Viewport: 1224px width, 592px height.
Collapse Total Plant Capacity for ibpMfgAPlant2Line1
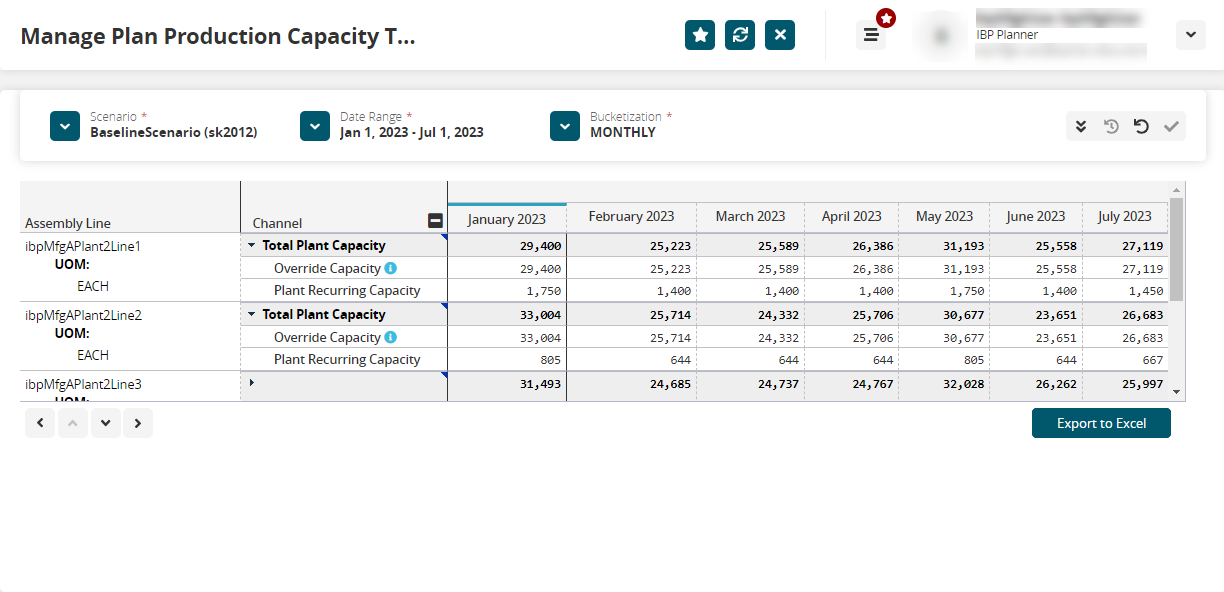click(252, 245)
